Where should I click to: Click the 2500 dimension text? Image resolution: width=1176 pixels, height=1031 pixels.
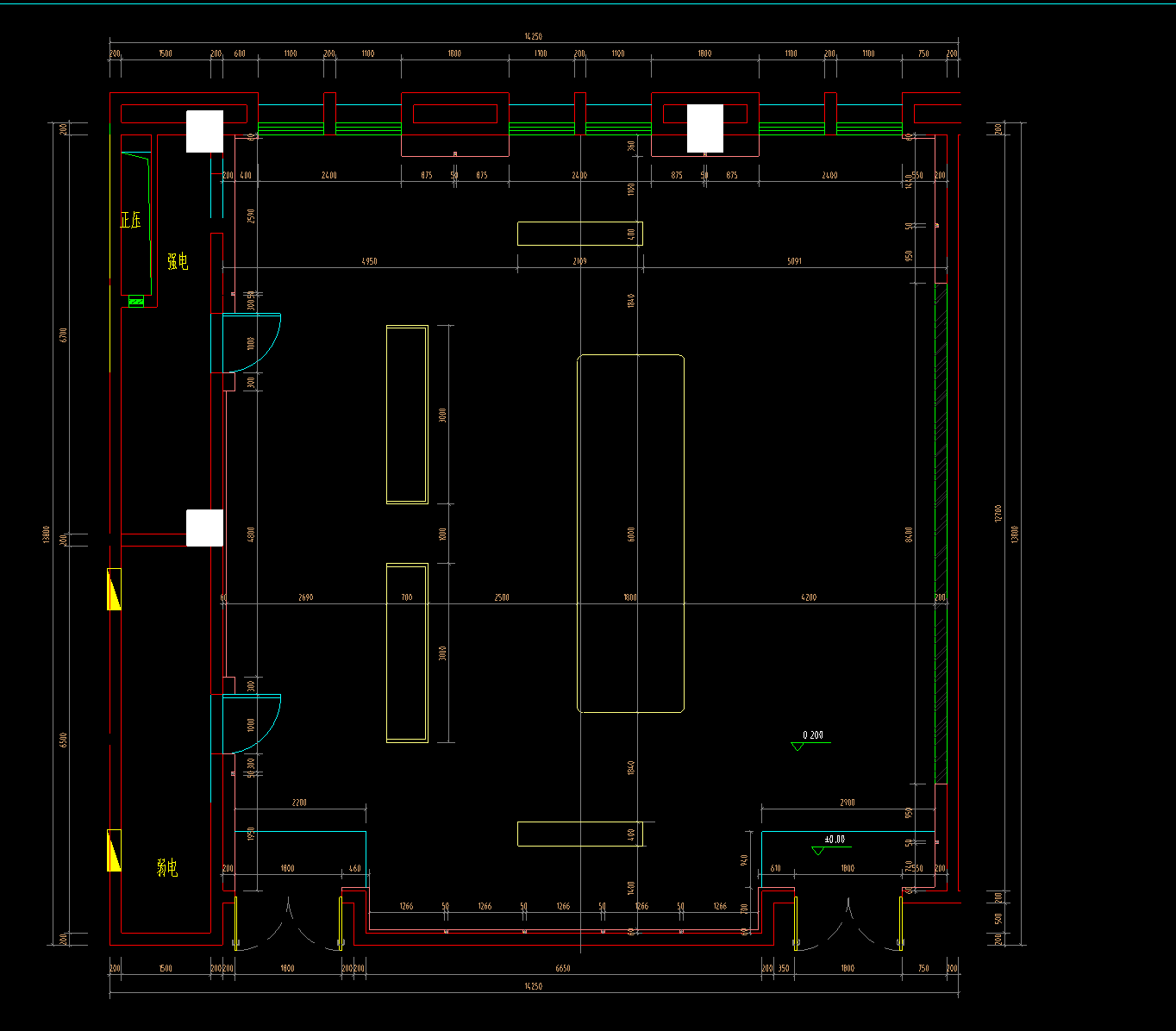tap(502, 597)
